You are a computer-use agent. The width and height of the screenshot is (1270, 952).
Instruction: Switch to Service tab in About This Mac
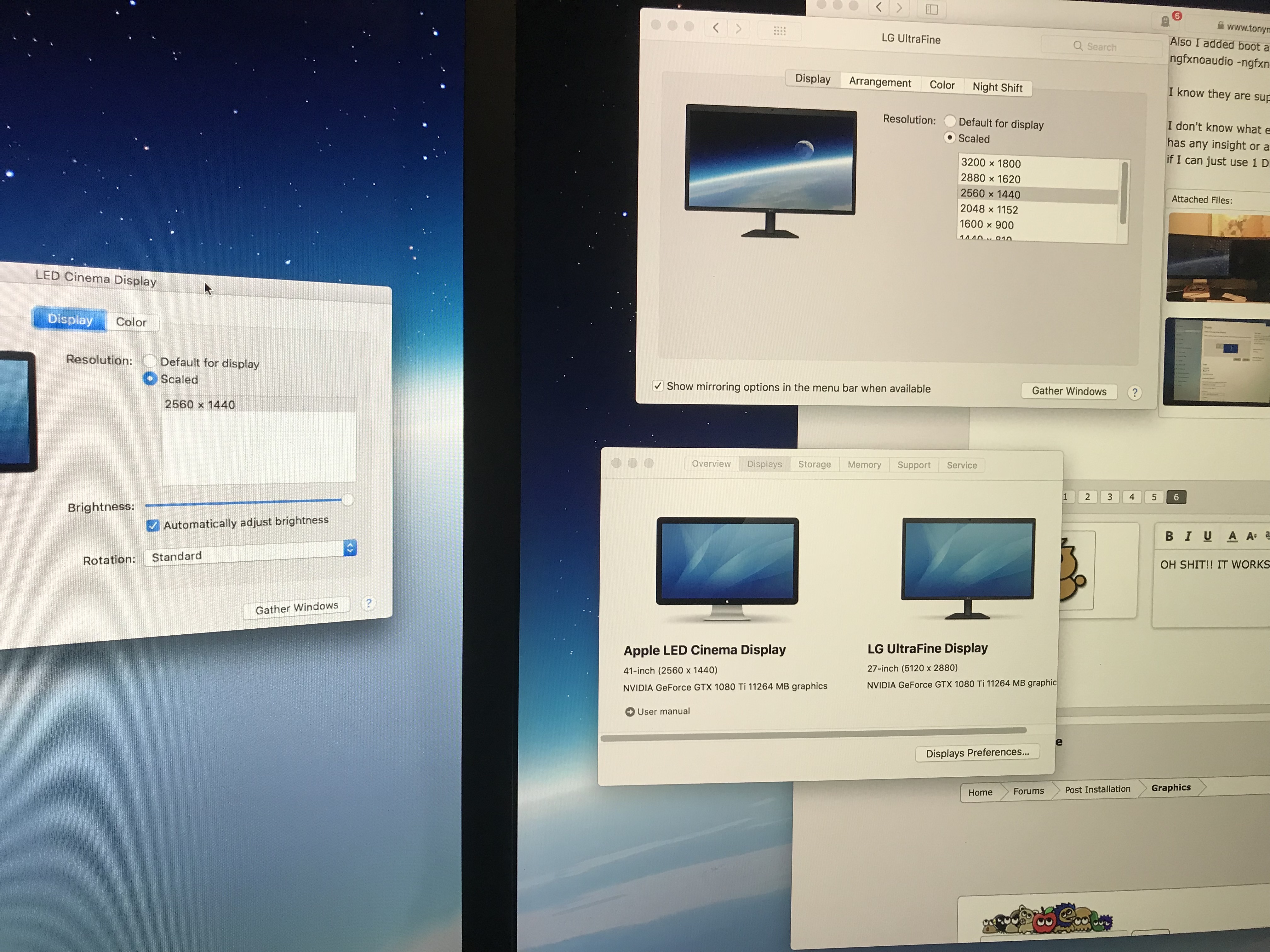point(962,465)
